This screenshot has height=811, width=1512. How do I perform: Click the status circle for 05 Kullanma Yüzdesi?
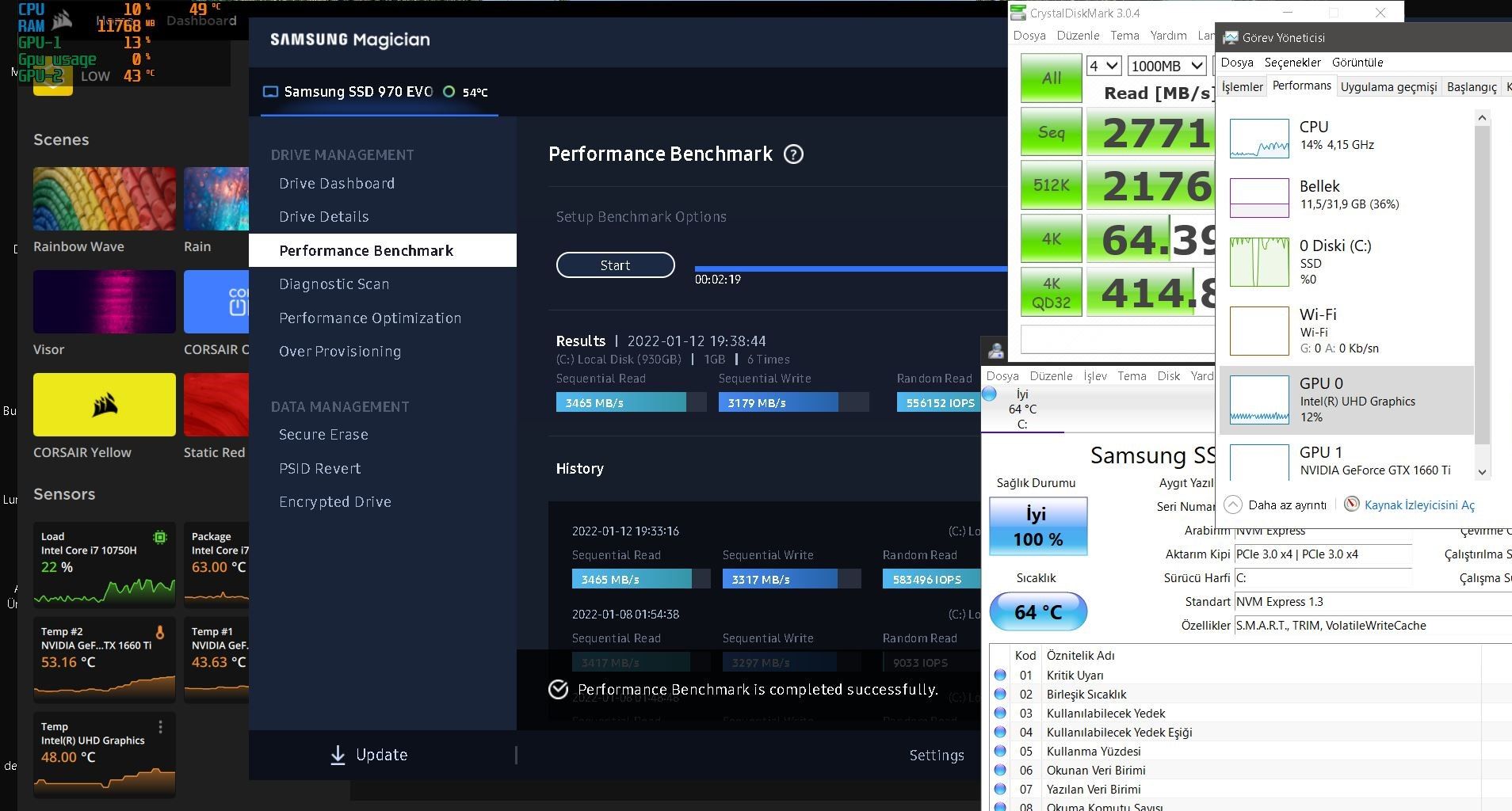[1000, 752]
